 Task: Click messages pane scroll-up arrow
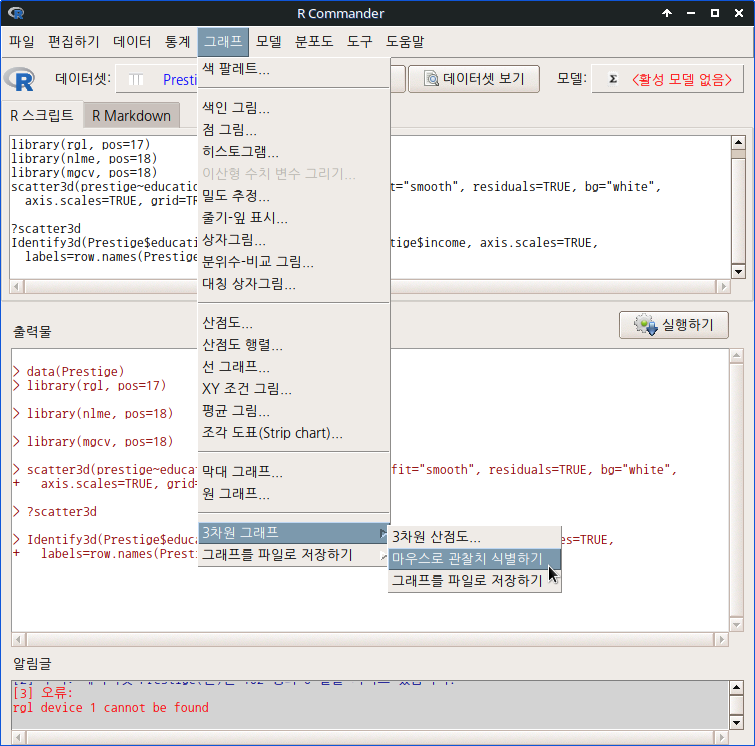[737, 687]
